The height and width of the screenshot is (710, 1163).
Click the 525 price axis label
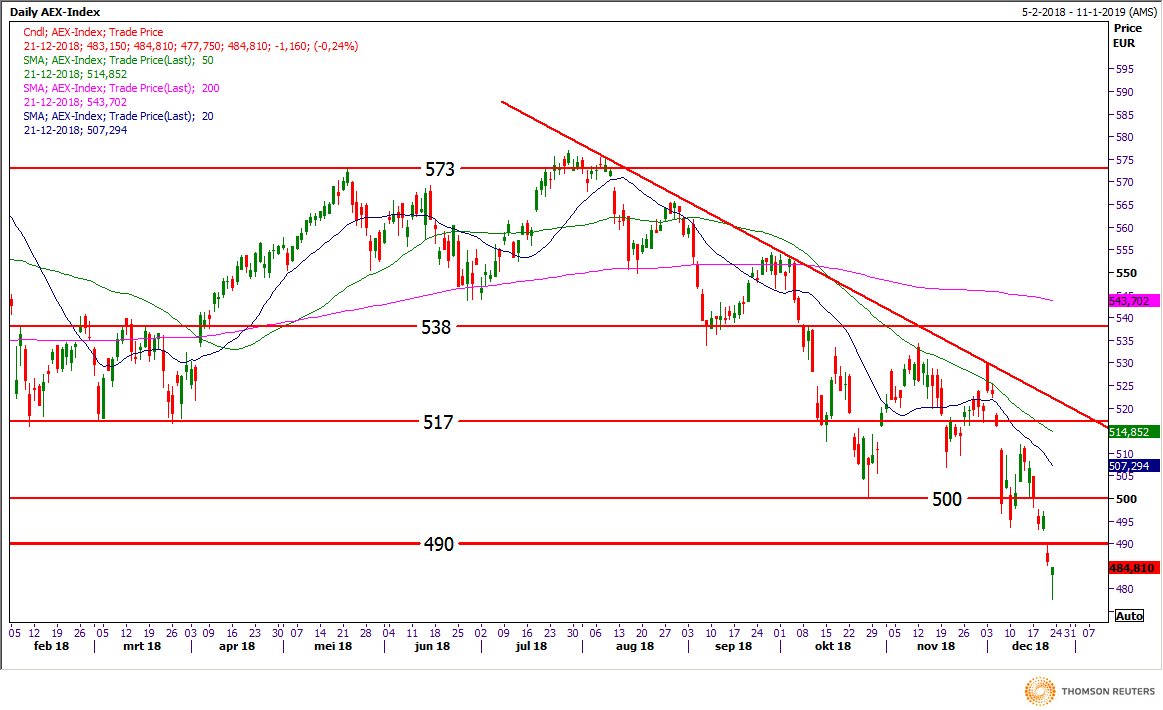pos(1124,386)
